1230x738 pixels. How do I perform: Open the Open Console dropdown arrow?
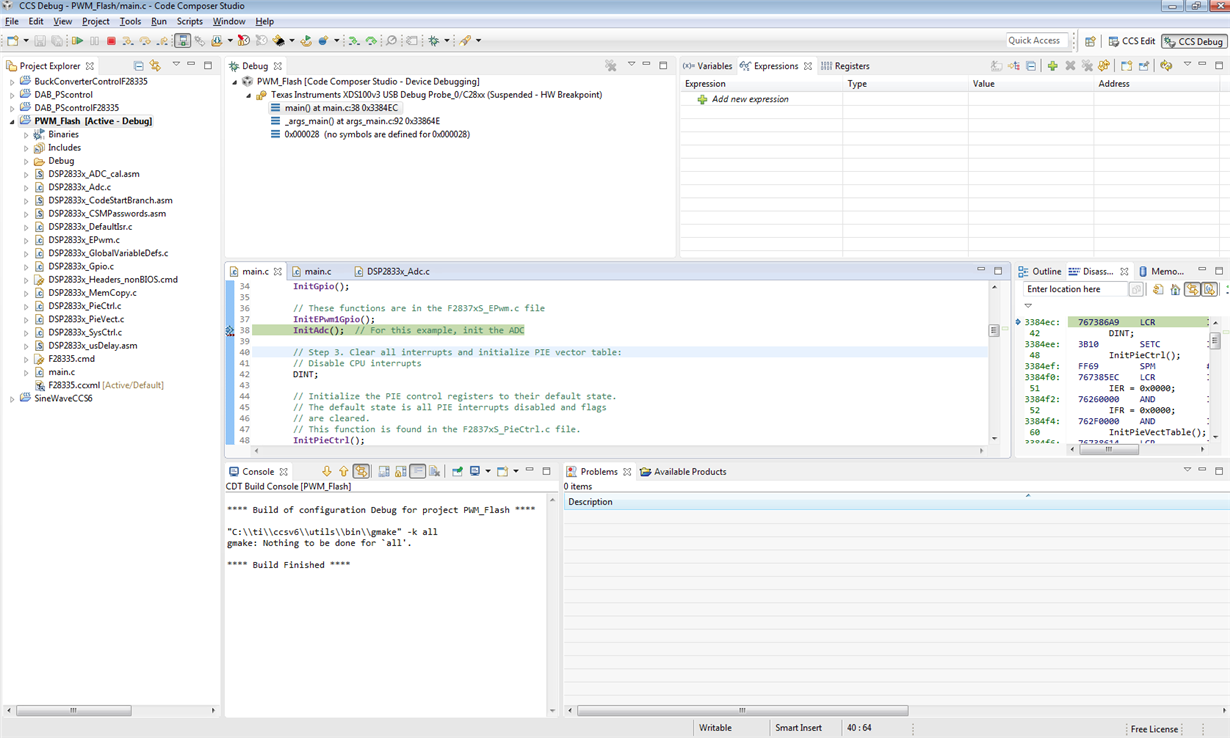pyautogui.click(x=516, y=471)
